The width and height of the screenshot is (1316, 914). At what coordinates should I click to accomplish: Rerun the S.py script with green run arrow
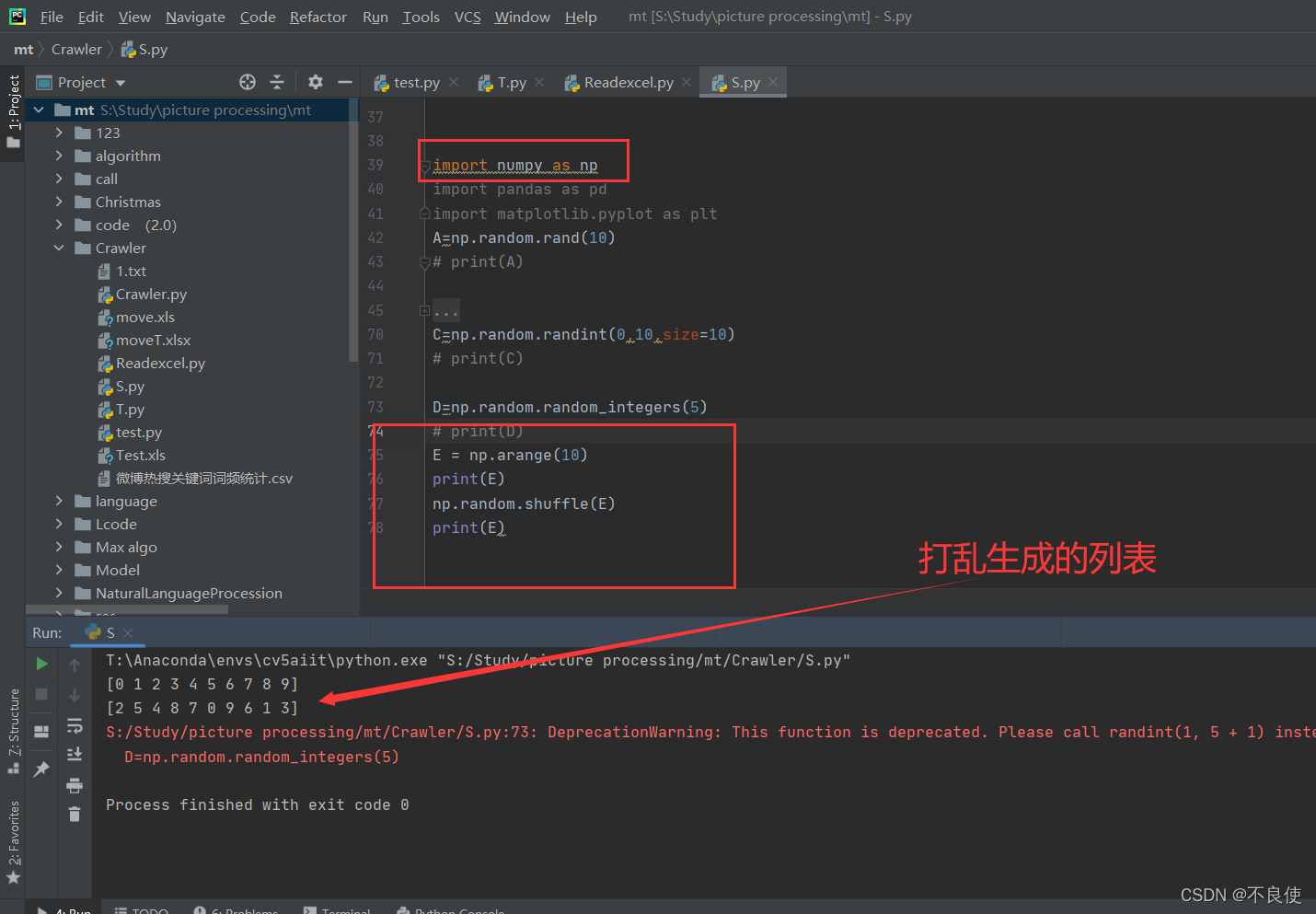click(x=40, y=664)
